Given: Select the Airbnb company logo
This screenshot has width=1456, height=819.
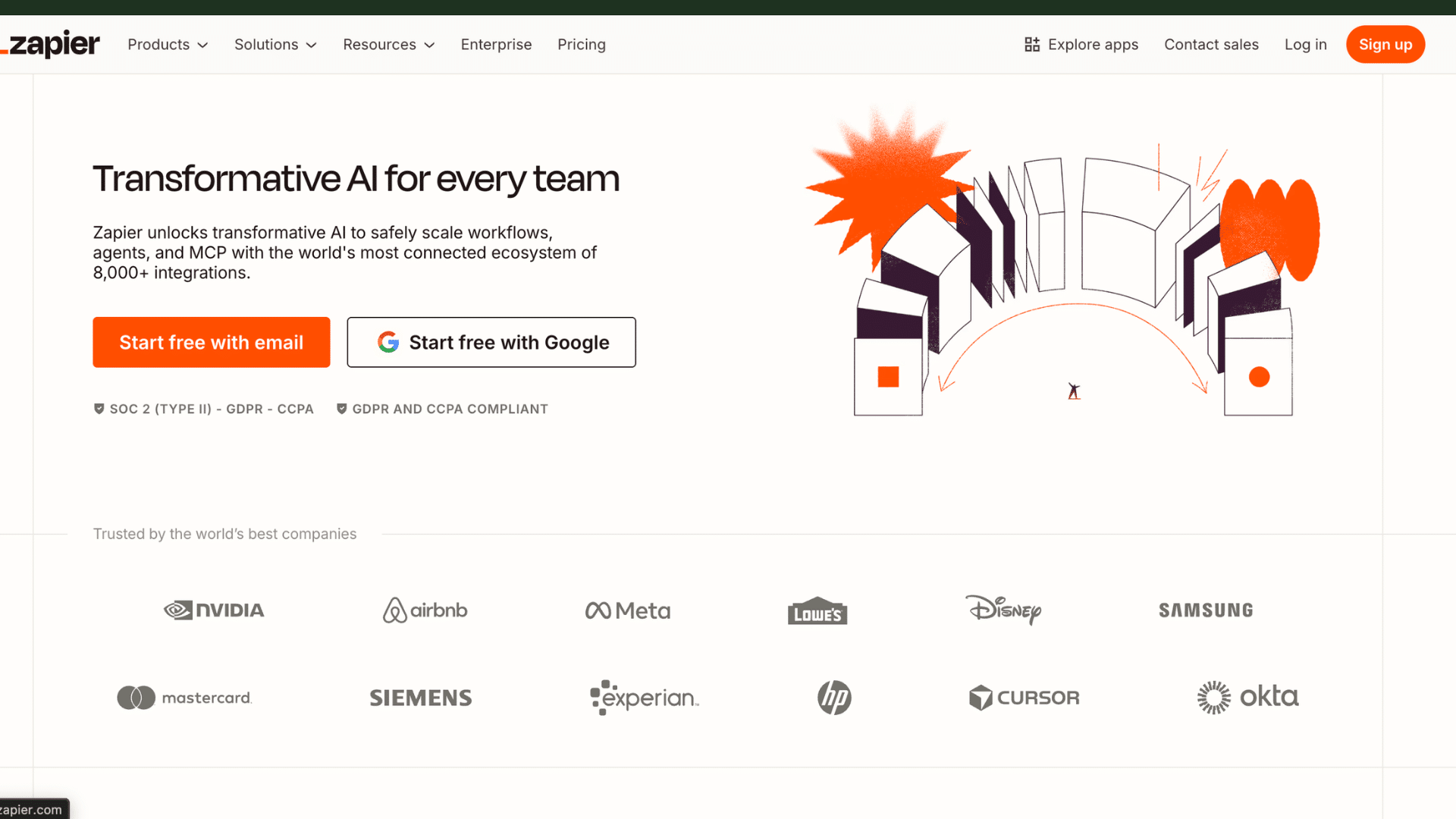Looking at the screenshot, I should tap(425, 610).
